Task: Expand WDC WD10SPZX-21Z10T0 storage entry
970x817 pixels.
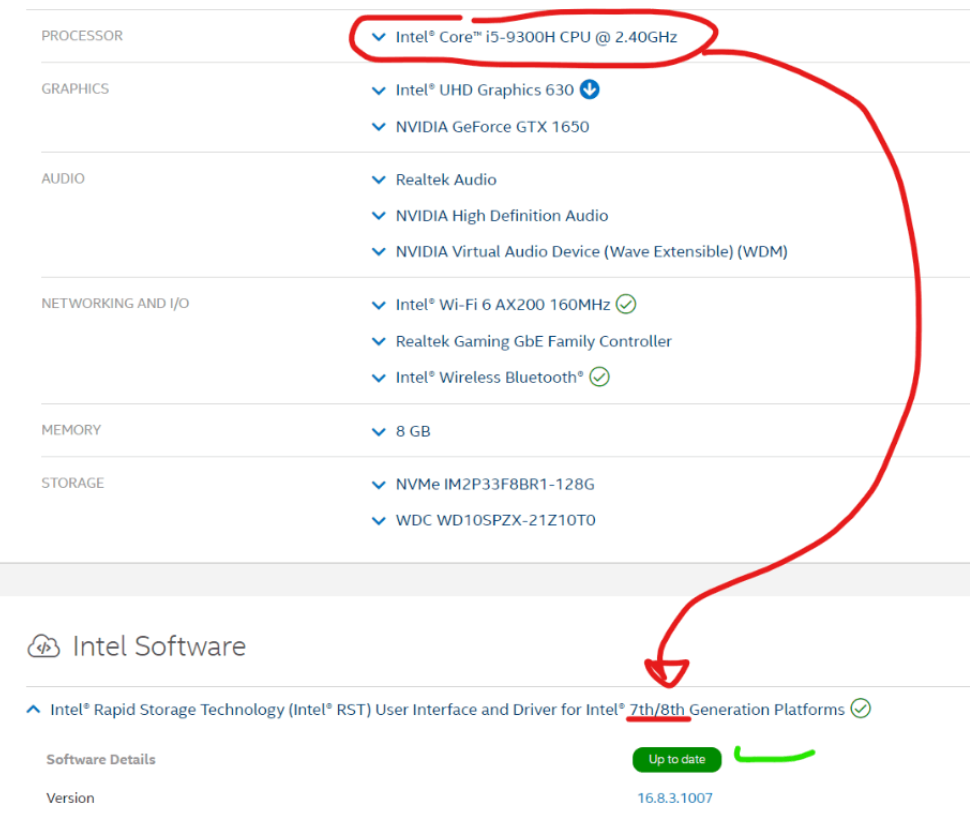Action: pos(379,521)
